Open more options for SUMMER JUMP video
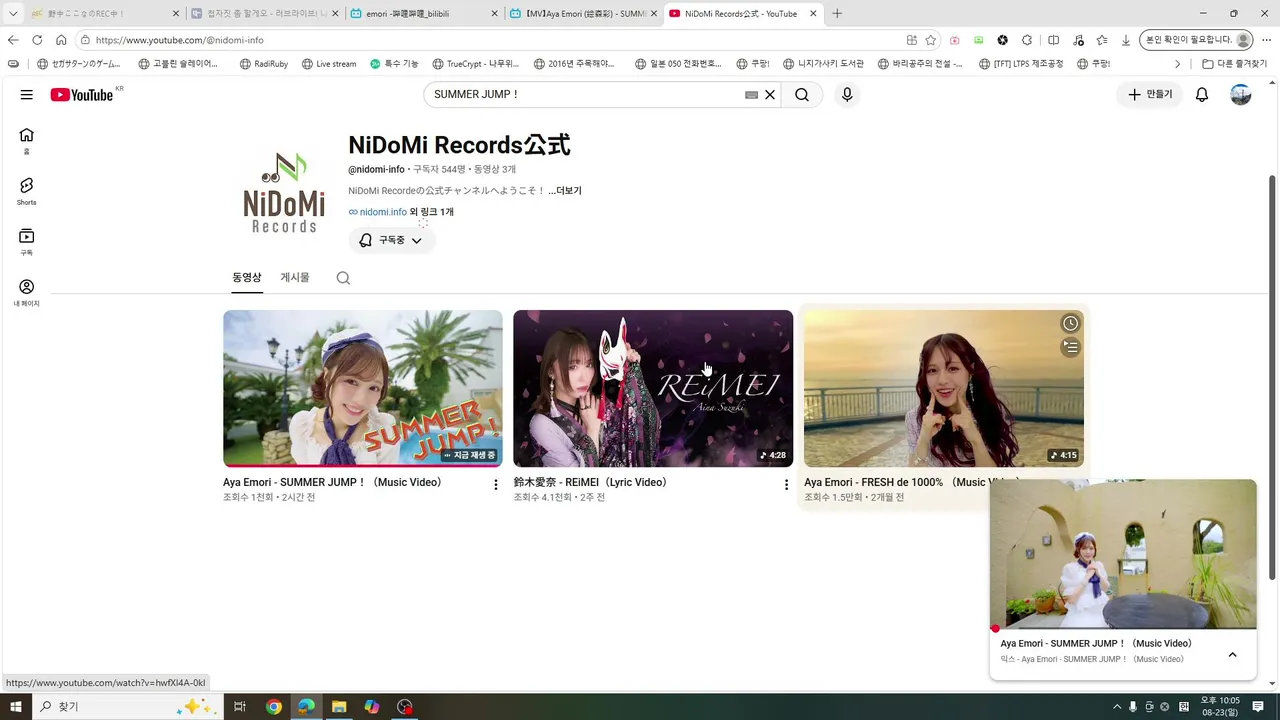This screenshot has width=1280, height=720. click(x=495, y=485)
